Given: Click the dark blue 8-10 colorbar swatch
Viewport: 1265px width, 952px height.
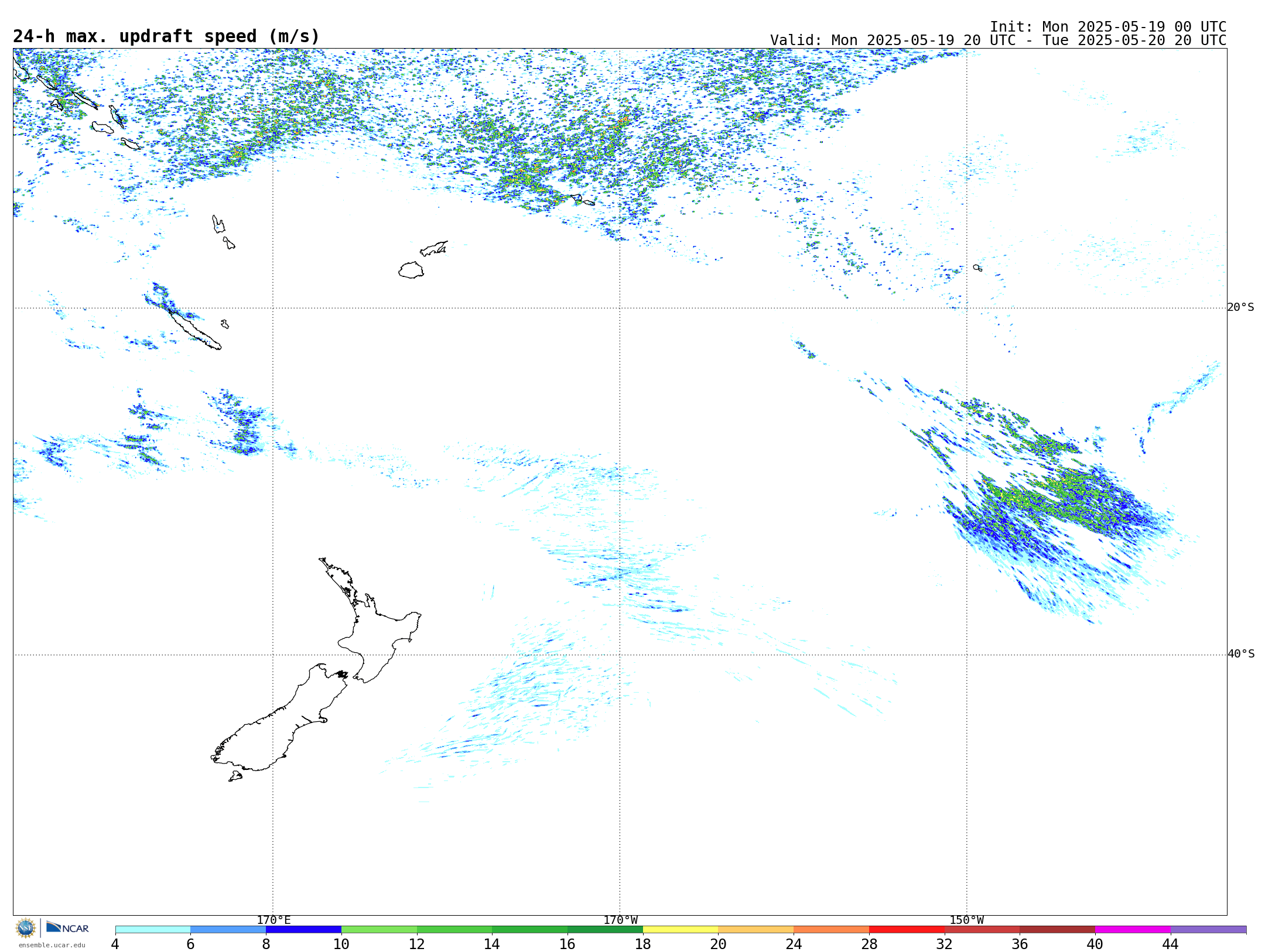Looking at the screenshot, I should pos(303,930).
